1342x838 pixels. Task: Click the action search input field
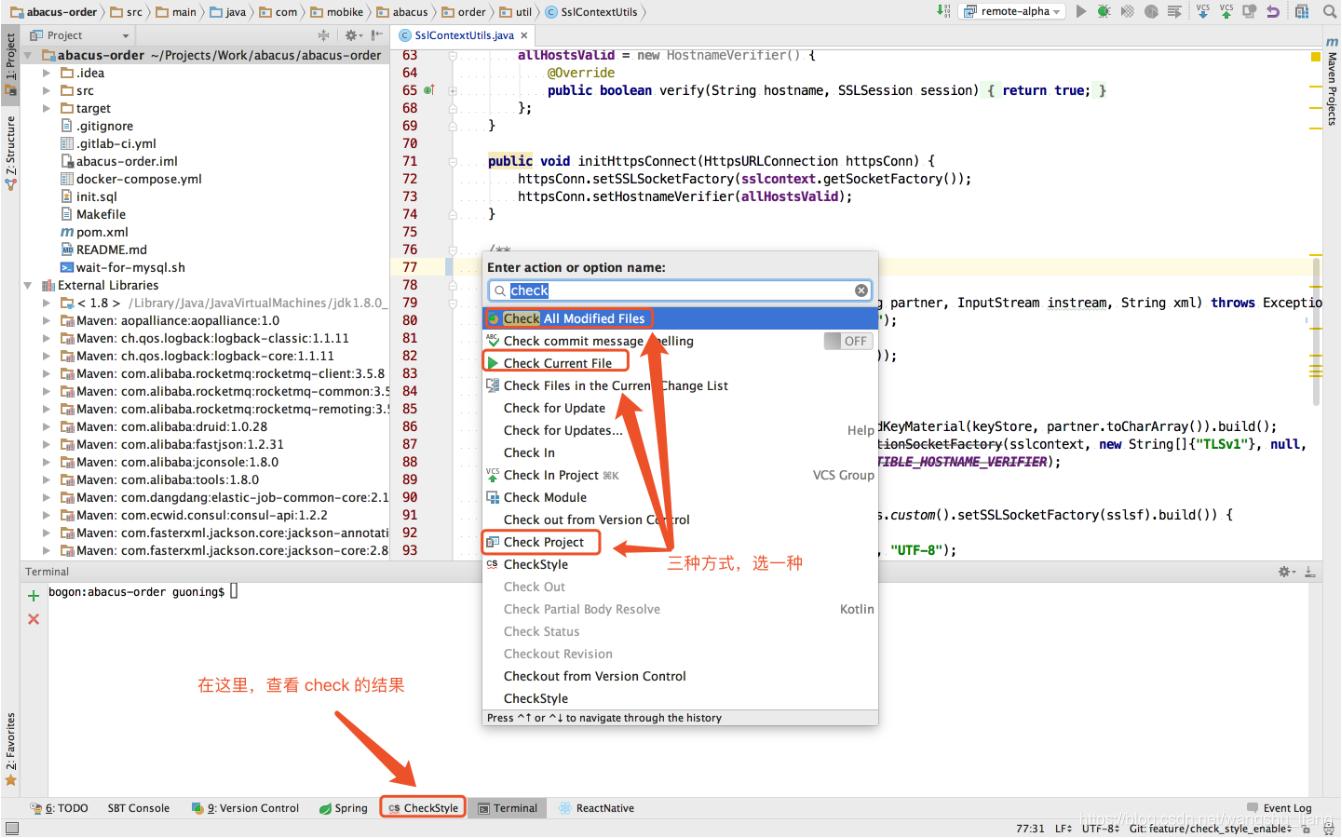pos(680,290)
